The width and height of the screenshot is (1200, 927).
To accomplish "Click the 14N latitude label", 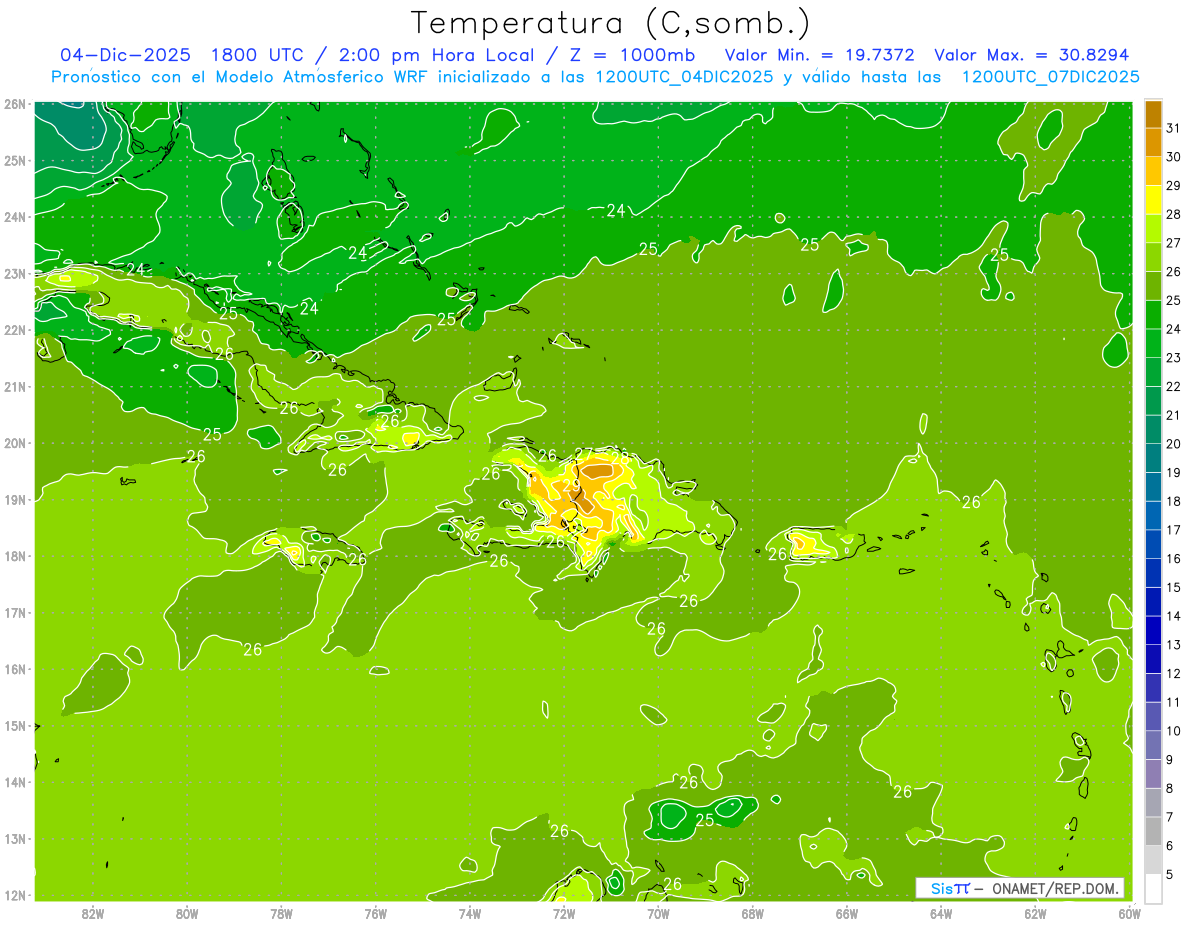I will (14, 782).
